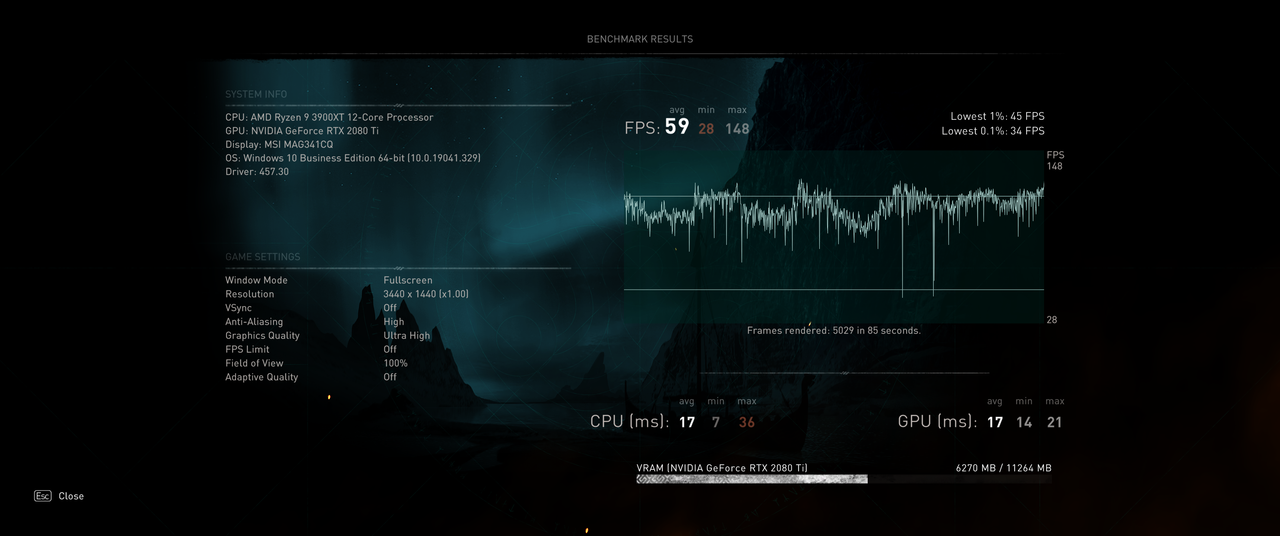Image resolution: width=1280 pixels, height=536 pixels.
Task: Click the minimum FPS value 28 beside 59
Action: (x=706, y=128)
